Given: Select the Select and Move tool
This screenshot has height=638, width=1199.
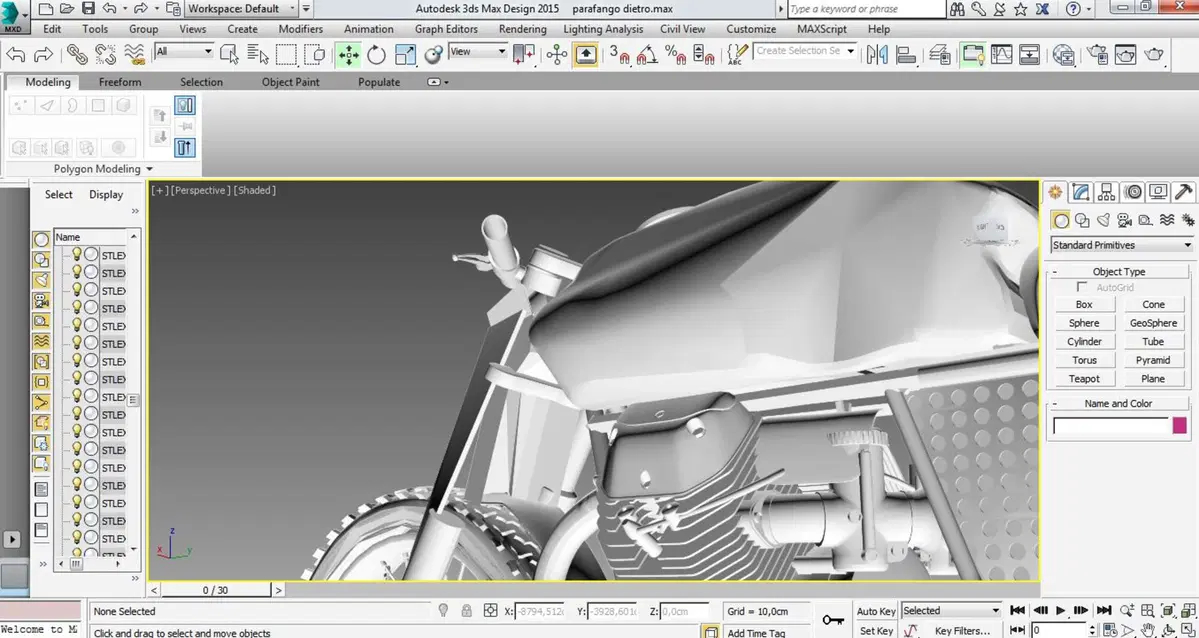Looking at the screenshot, I should (349, 54).
